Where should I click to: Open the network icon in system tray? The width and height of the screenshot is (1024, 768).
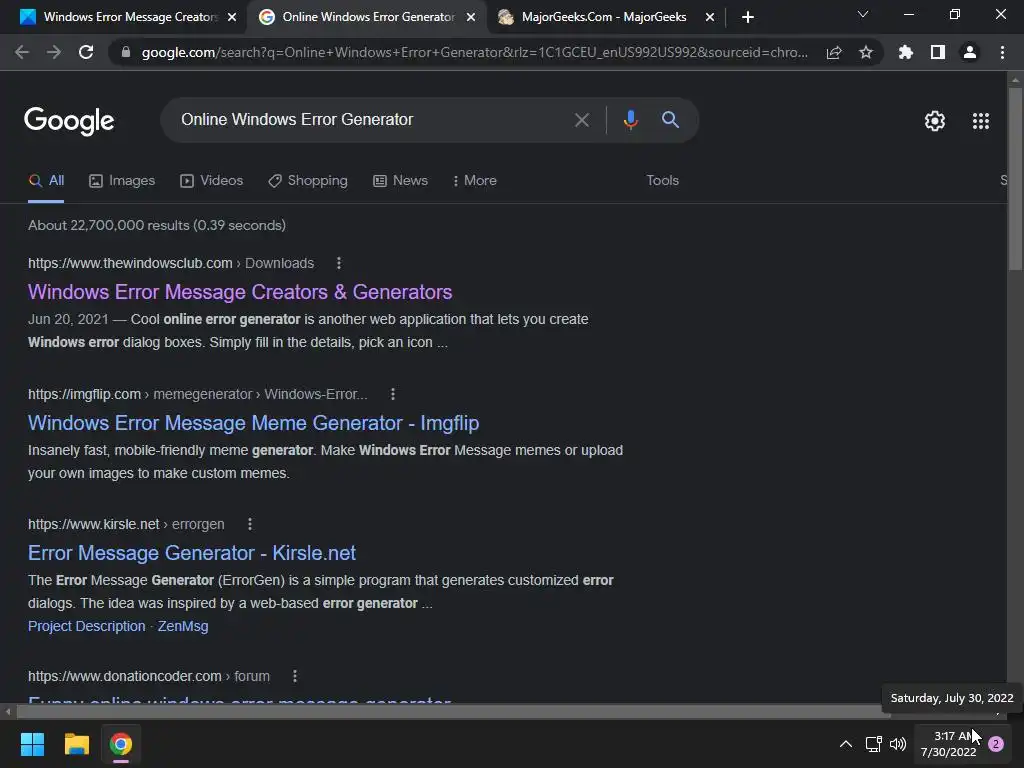[x=873, y=744]
